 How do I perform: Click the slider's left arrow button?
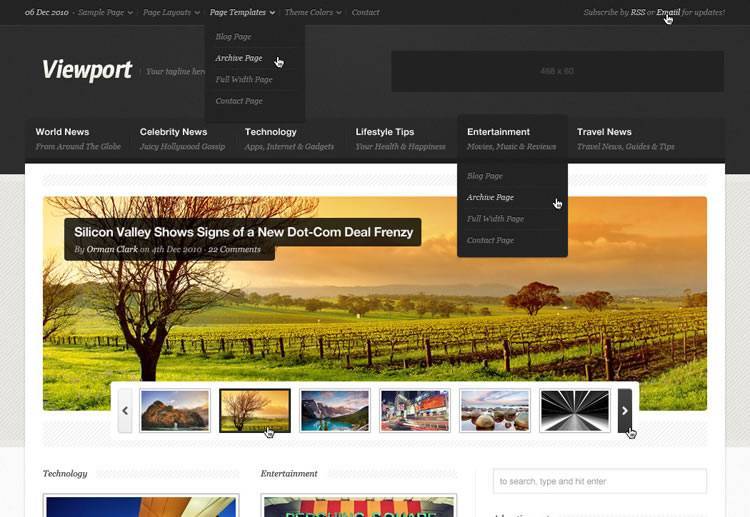pyautogui.click(x=125, y=411)
